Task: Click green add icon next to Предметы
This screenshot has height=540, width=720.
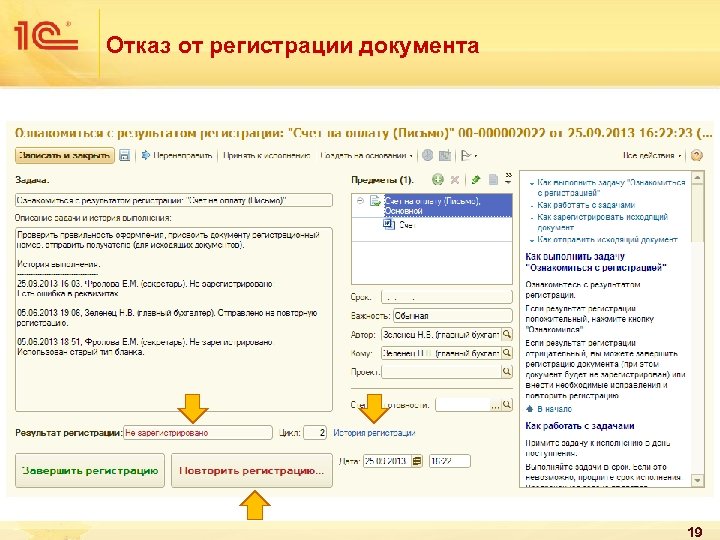Action: 438,180
